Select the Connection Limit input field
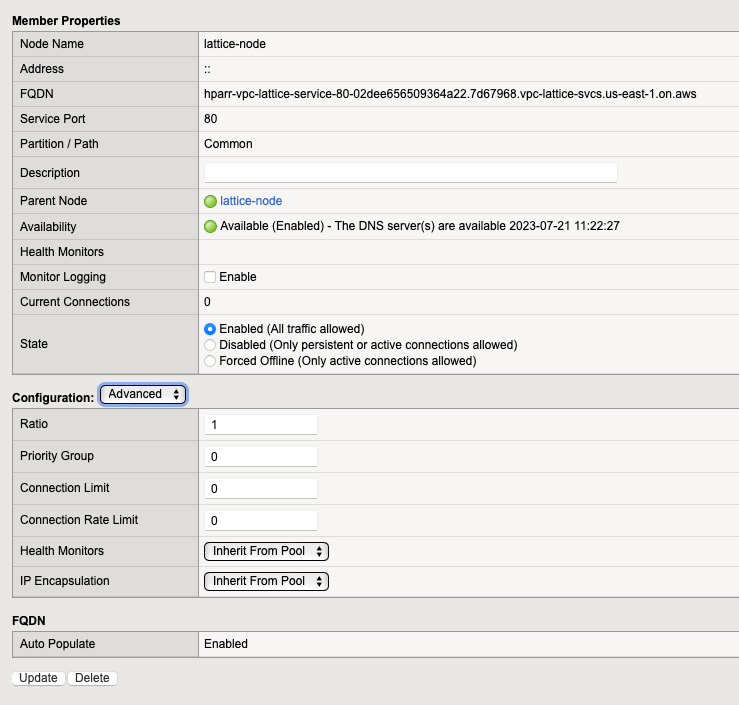Image resolution: width=739 pixels, height=705 pixels. tap(260, 489)
